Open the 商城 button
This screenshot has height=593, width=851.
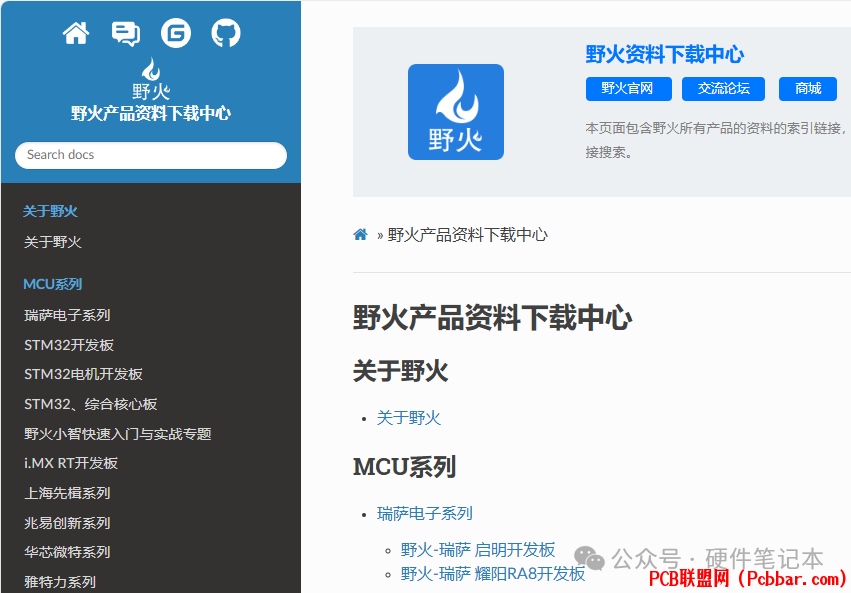tap(808, 88)
